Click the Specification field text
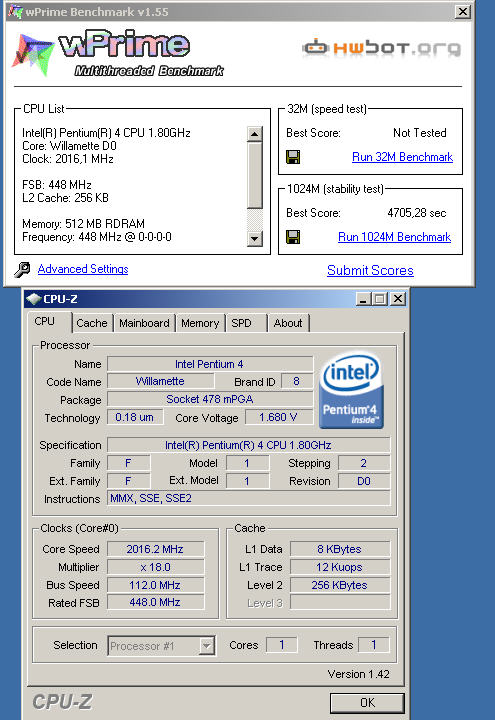The height and width of the screenshot is (720, 495). click(248, 445)
